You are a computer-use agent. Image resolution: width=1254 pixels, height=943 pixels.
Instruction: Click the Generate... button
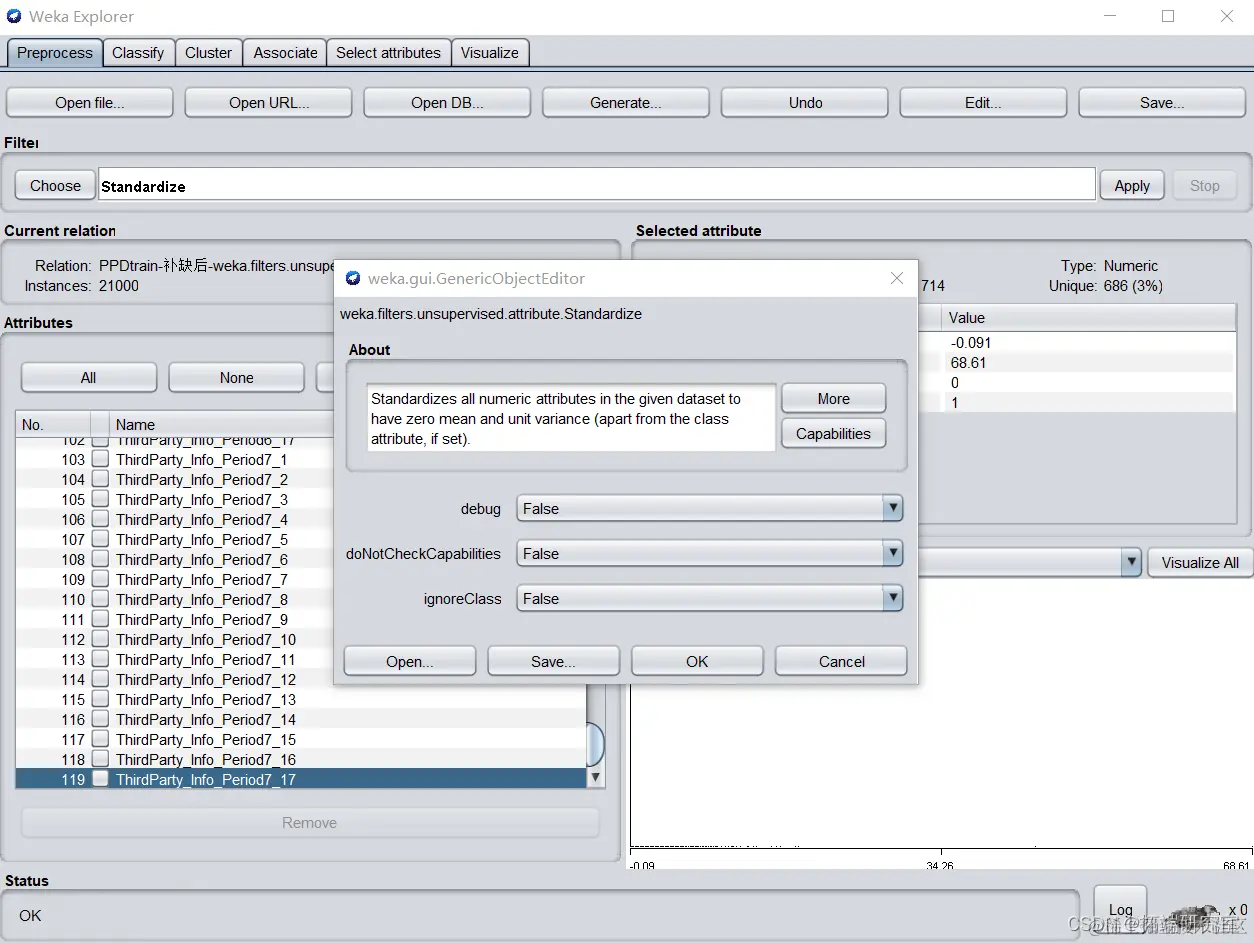[x=626, y=102]
